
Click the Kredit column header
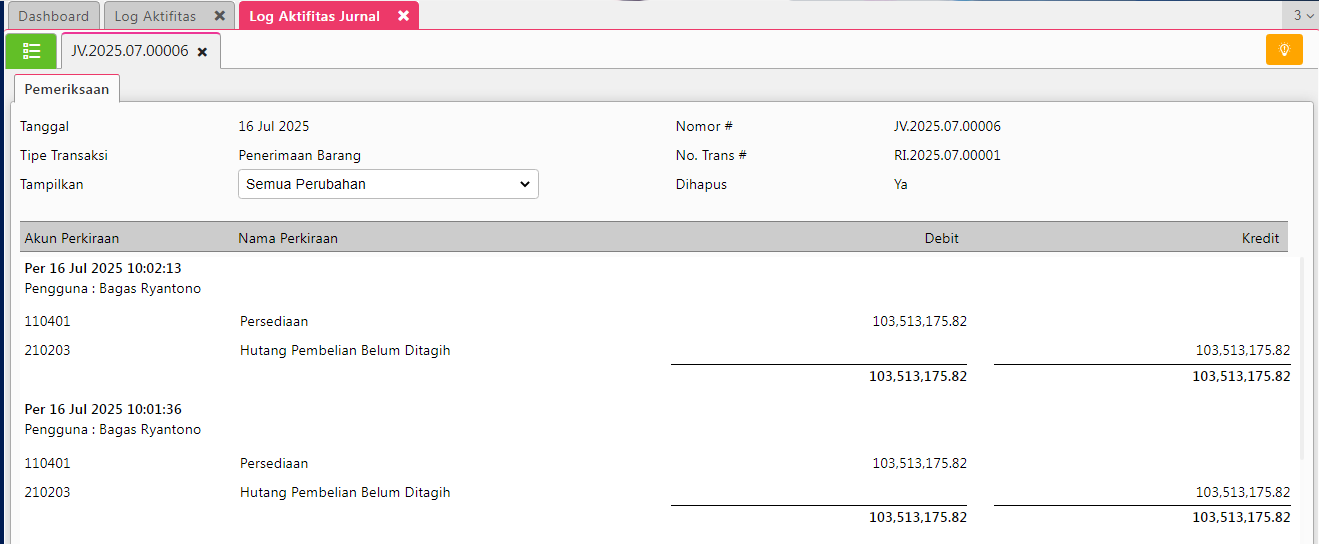[x=1260, y=238]
